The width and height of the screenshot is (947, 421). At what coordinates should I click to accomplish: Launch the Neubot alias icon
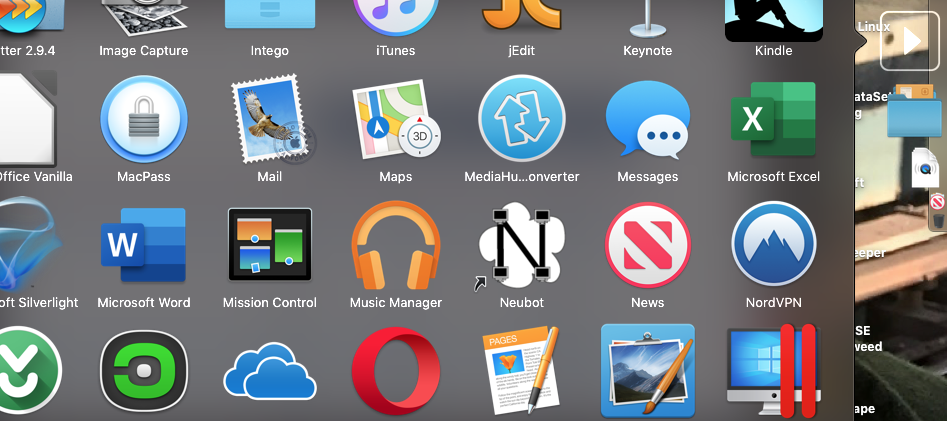[521, 245]
